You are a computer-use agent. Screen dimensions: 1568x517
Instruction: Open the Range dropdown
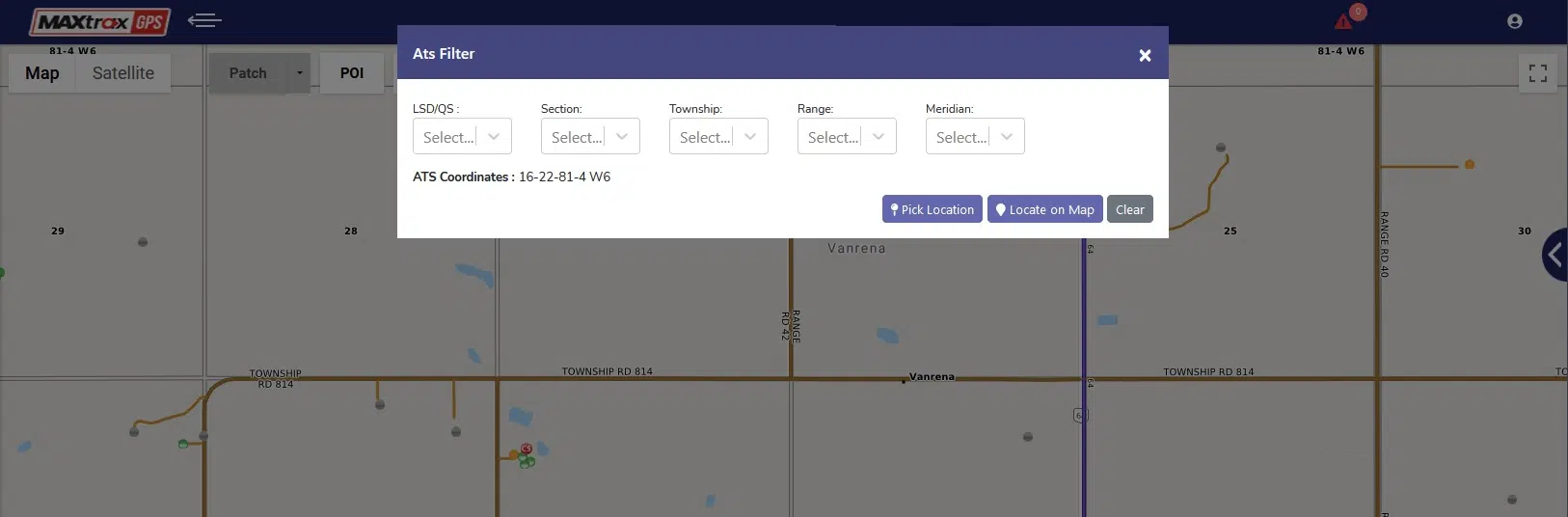(x=847, y=137)
